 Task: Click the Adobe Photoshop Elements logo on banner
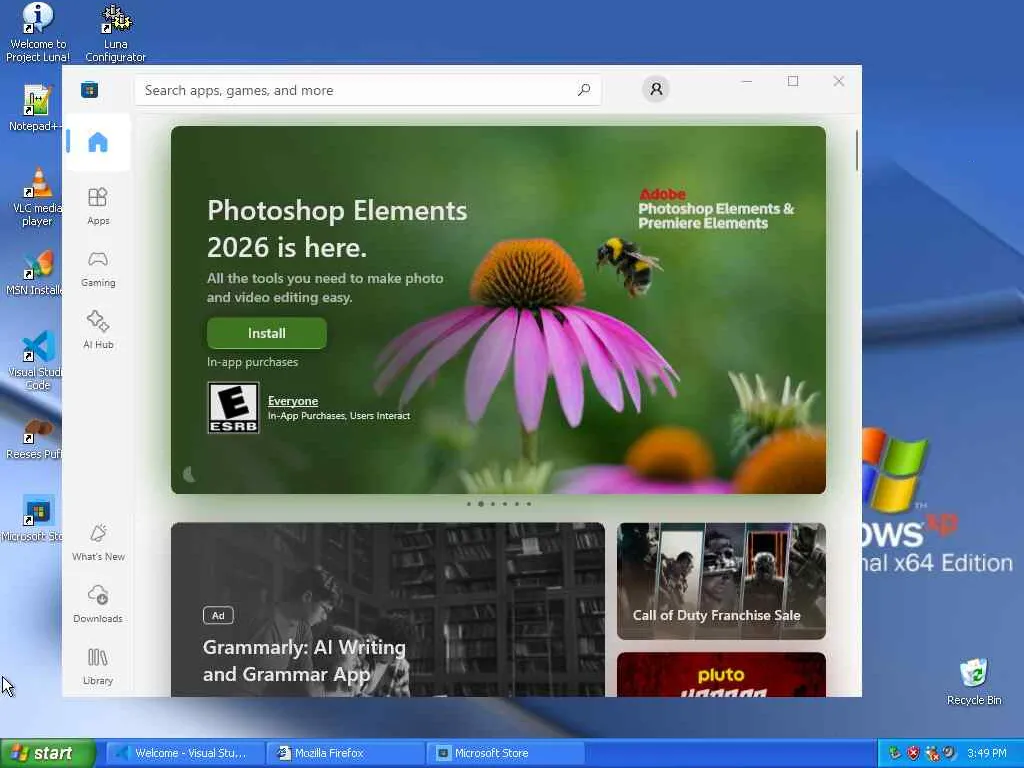(716, 209)
